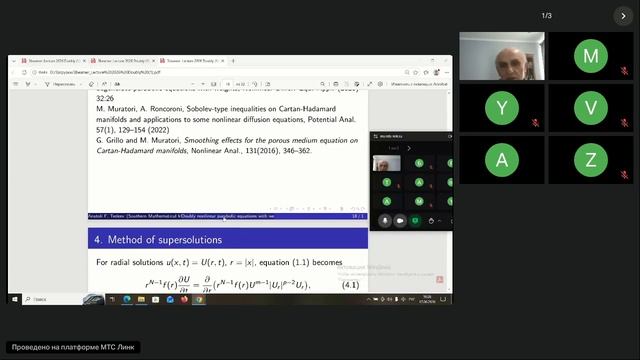640x360 pixels.
Task: Save the PDF document
Action: coord(346,84)
